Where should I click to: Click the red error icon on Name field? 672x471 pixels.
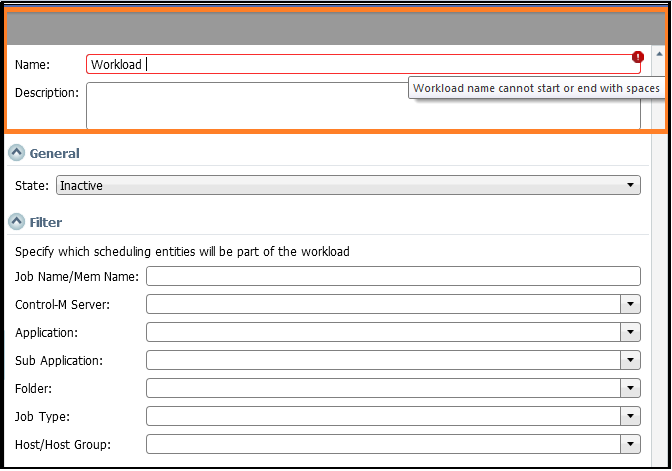click(638, 57)
